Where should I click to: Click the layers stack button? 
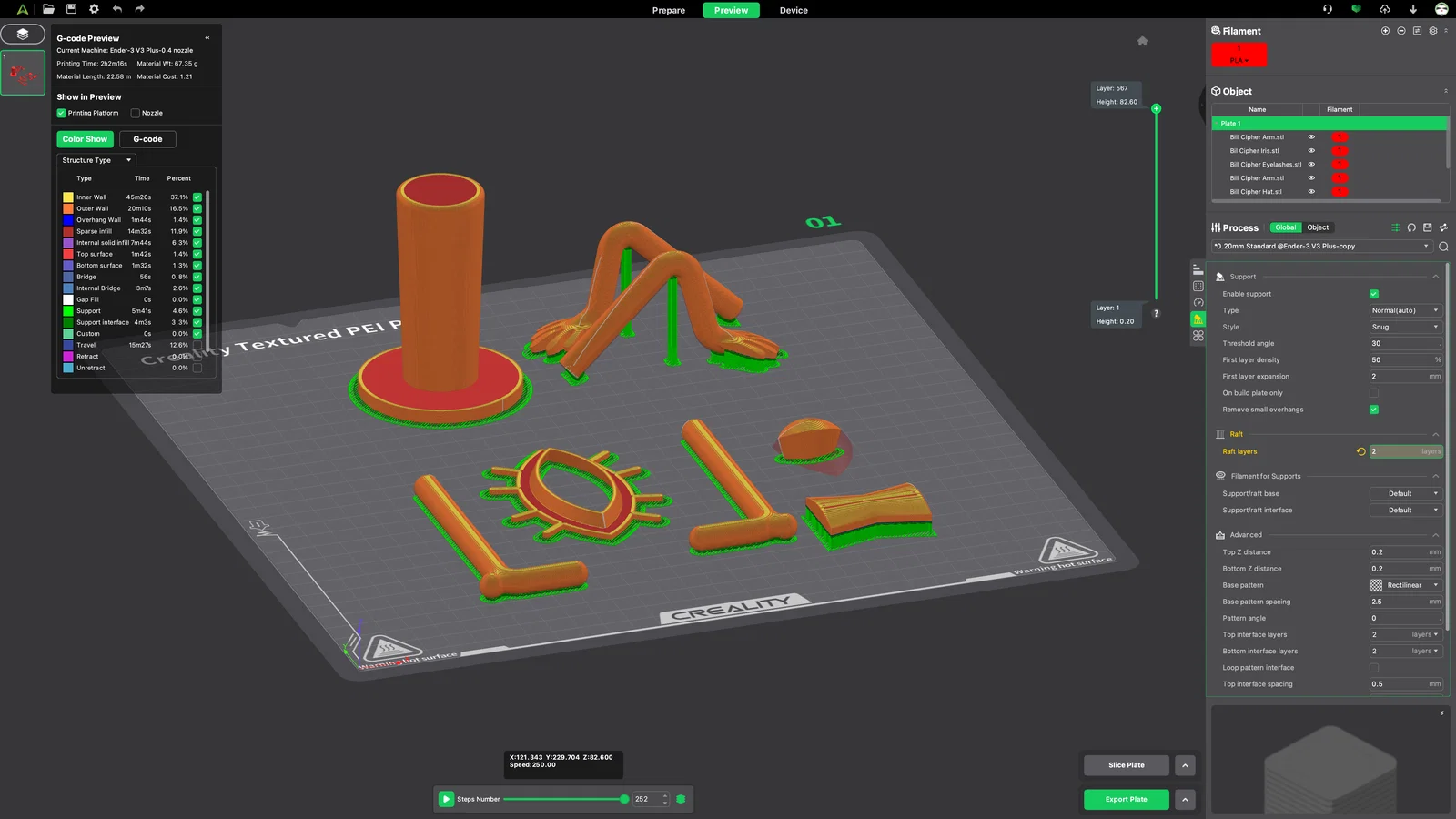pyautogui.click(x=23, y=35)
